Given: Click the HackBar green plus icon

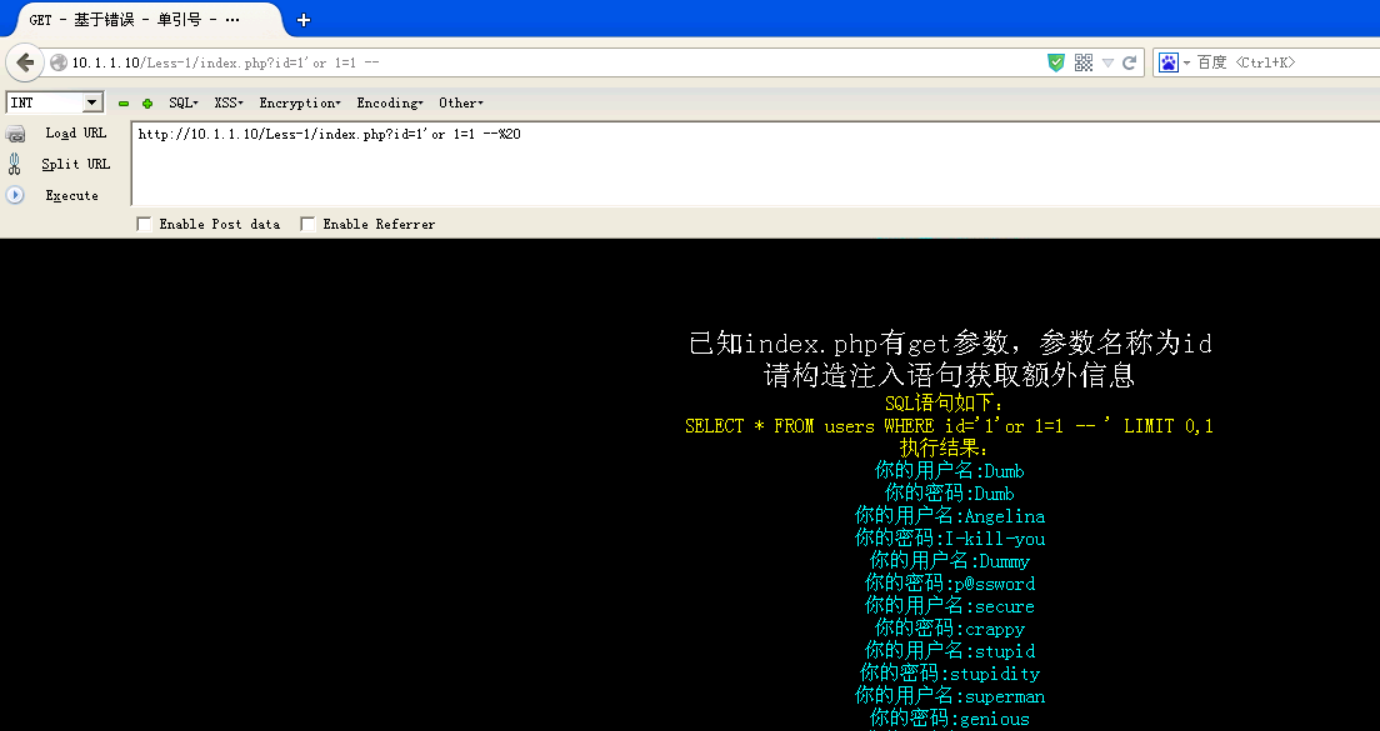Looking at the screenshot, I should [x=147, y=103].
